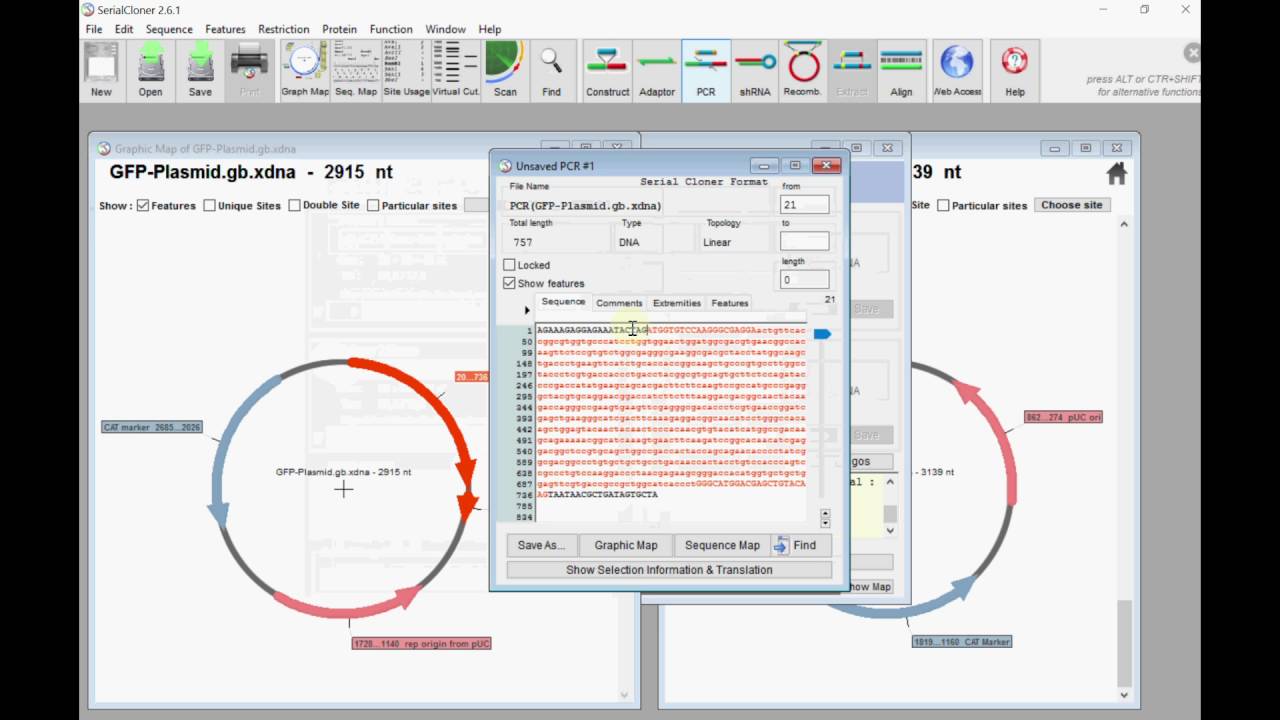Click the 'from' field containing 21
1280x720 pixels.
tap(805, 204)
